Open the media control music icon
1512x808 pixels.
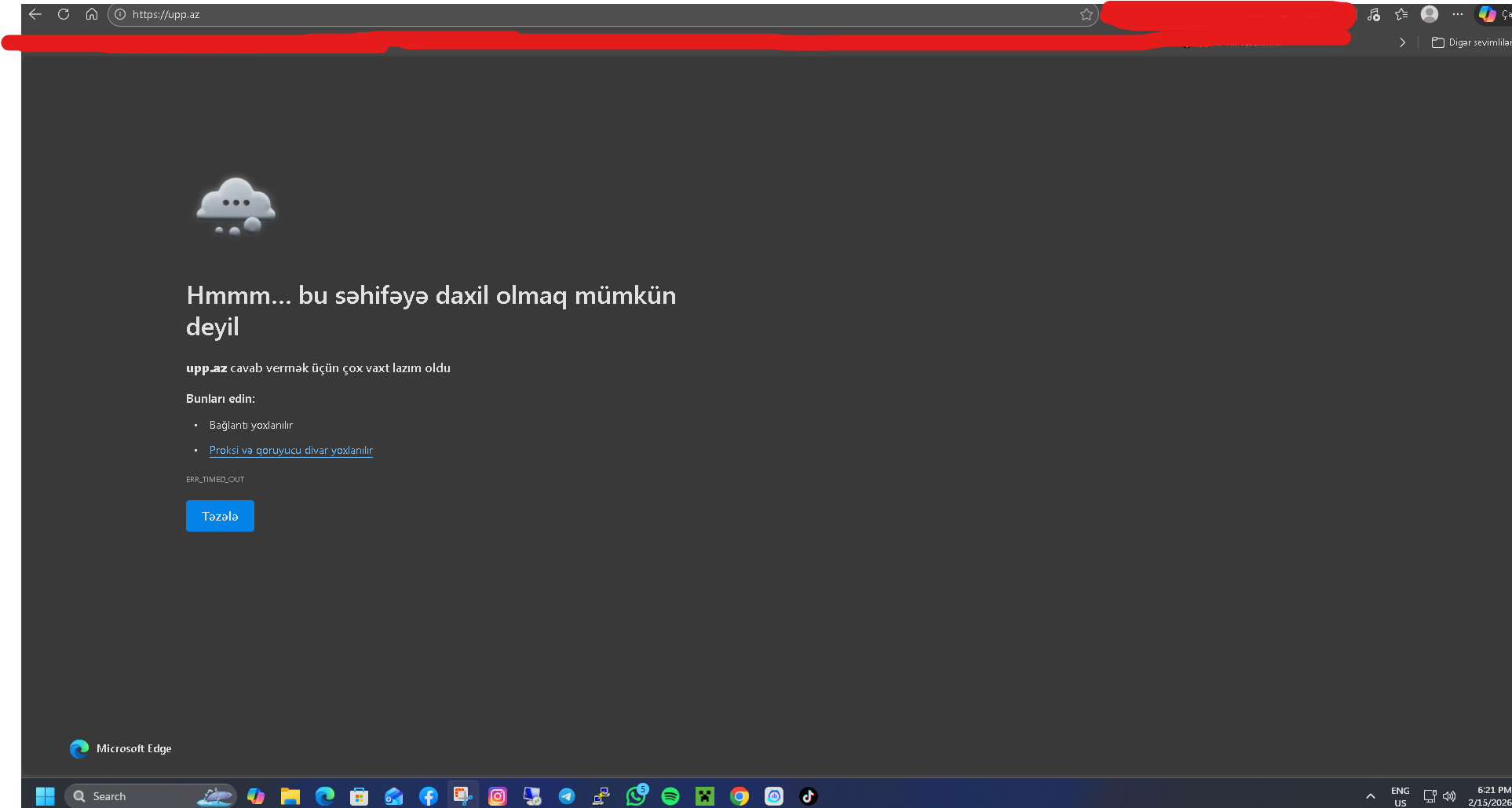coord(1373,14)
